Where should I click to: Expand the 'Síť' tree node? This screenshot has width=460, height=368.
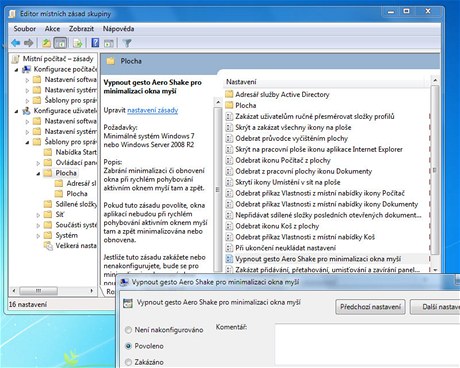[38, 215]
